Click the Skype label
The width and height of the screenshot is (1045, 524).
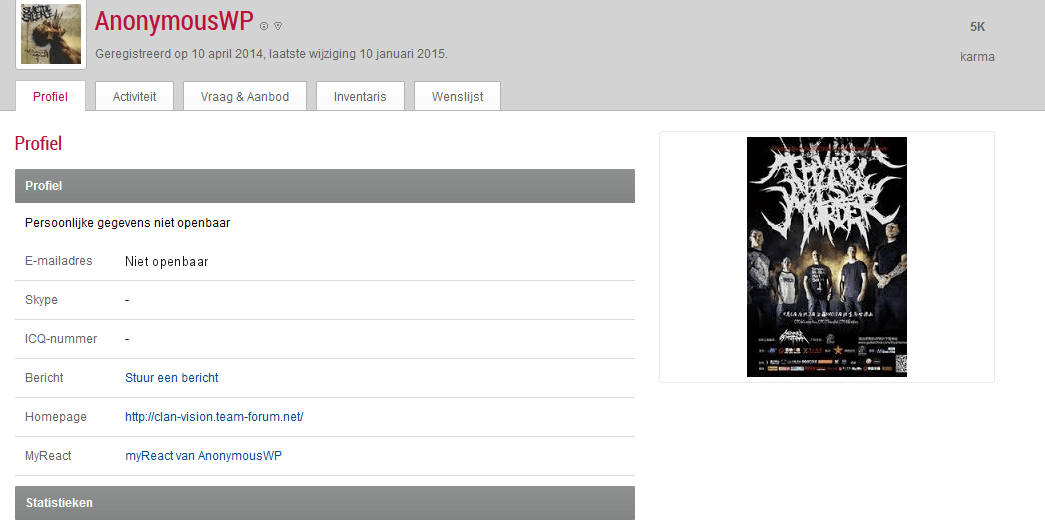(41, 300)
